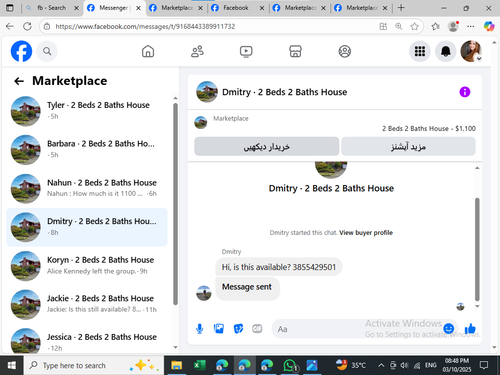
Task: Click the address bar URL
Action: [145, 26]
